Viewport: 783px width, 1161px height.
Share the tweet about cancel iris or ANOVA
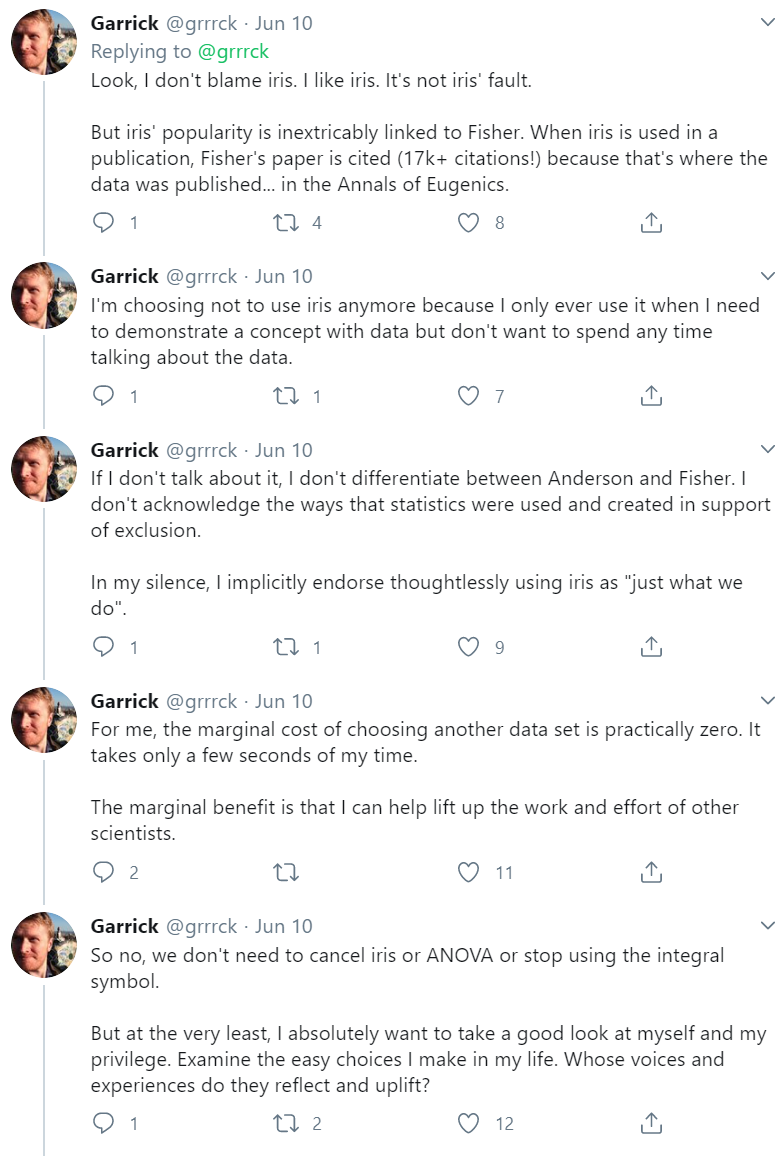650,1123
